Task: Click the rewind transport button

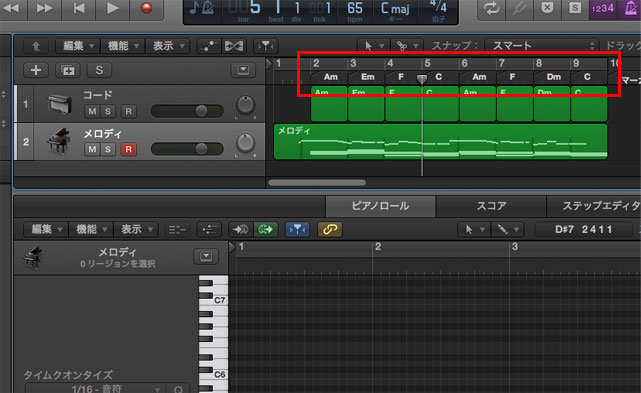Action: [12, 8]
